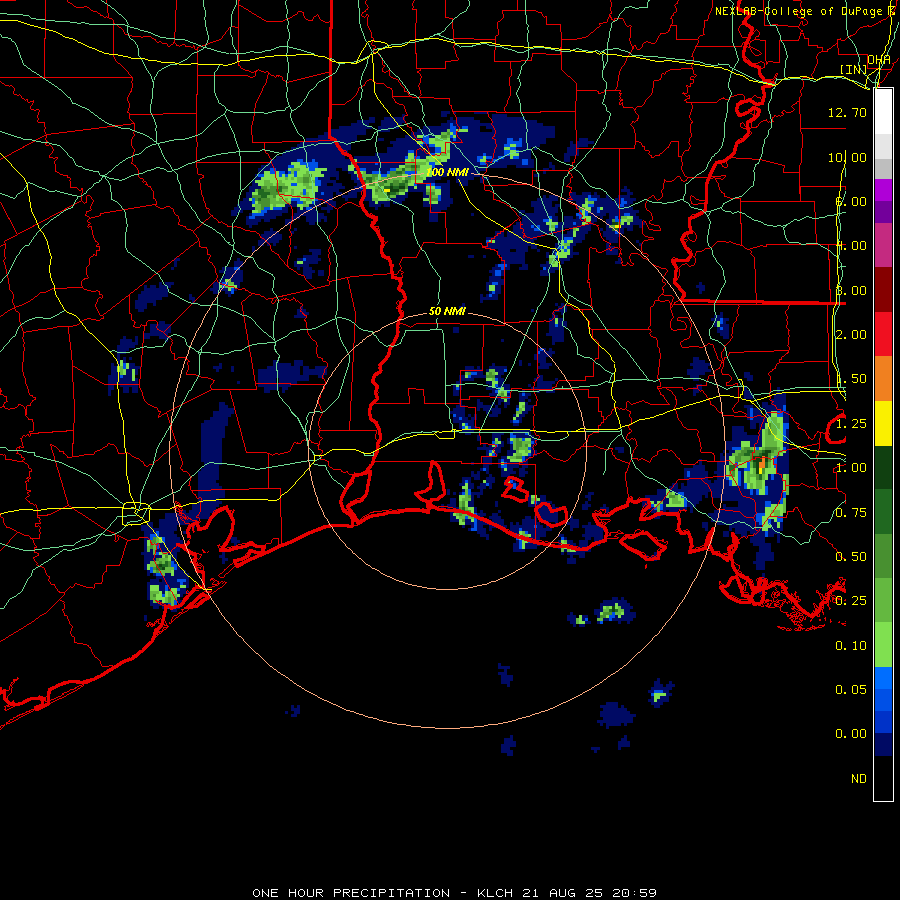The image size is (900, 900).
Task: Click the 0.75 scale value
Action: 851,512
